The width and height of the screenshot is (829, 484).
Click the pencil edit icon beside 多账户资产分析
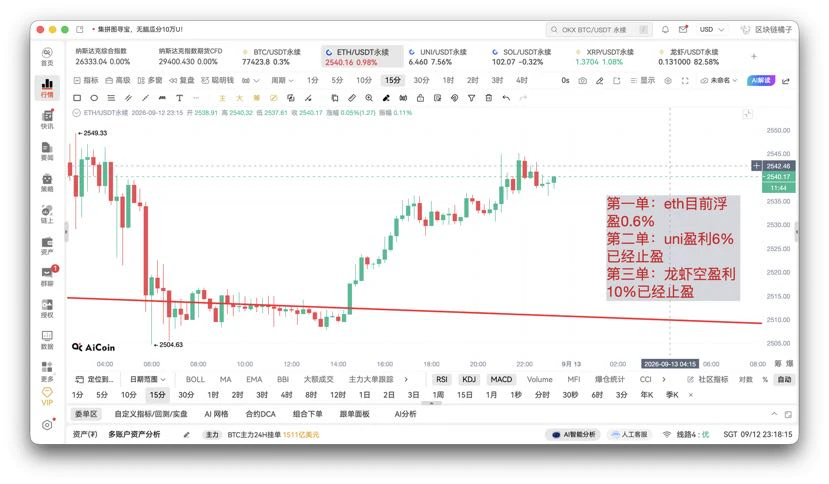pos(186,435)
